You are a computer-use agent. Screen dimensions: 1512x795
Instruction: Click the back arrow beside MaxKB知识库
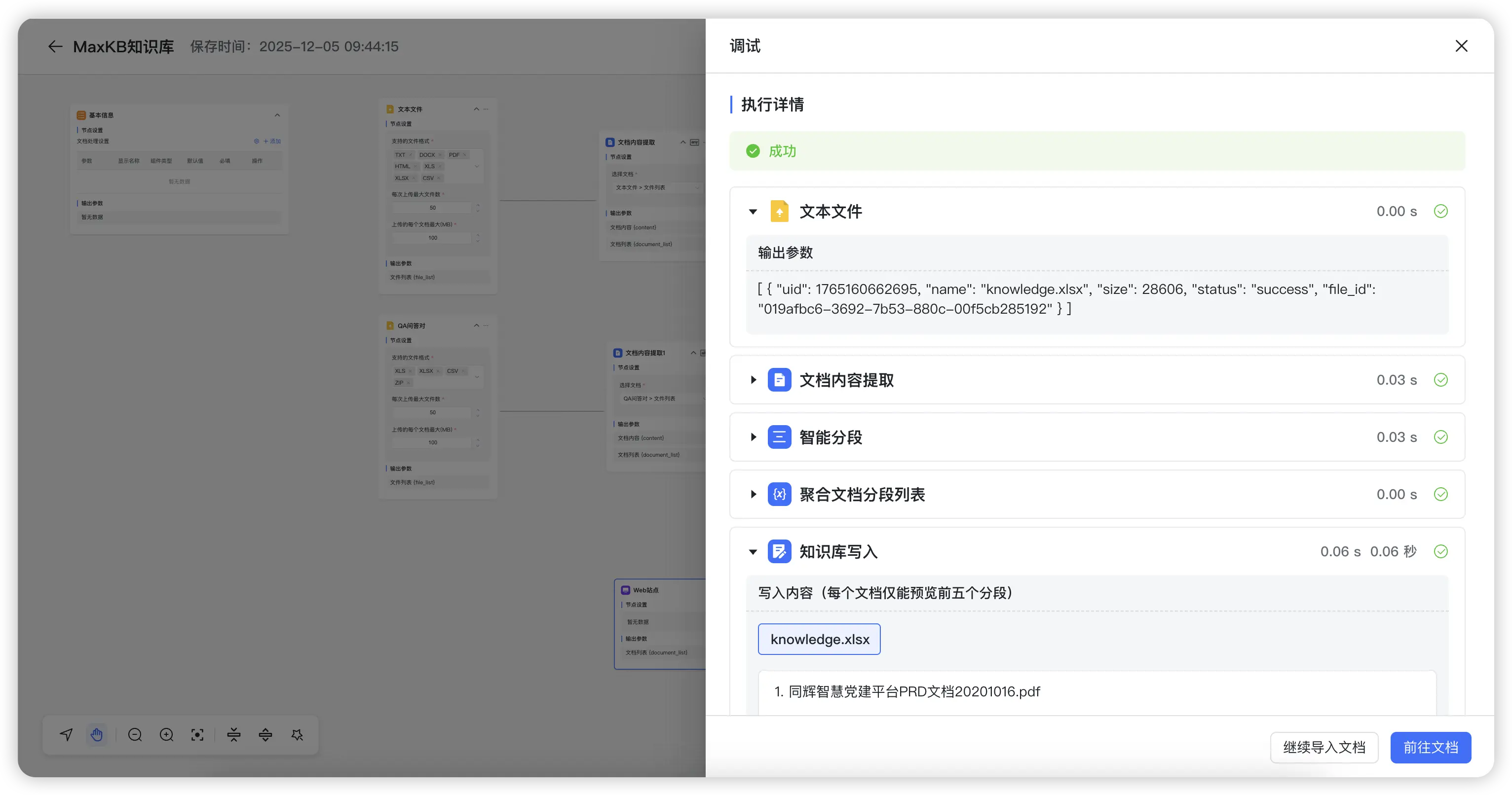tap(55, 47)
